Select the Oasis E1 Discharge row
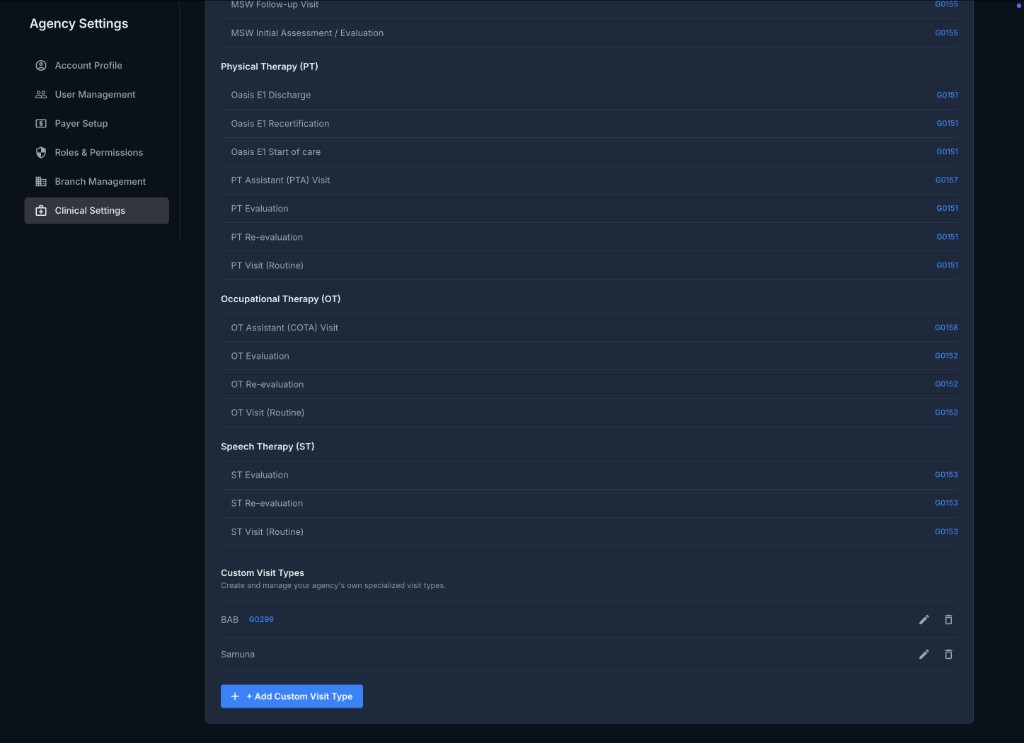1024x743 pixels. (590, 95)
